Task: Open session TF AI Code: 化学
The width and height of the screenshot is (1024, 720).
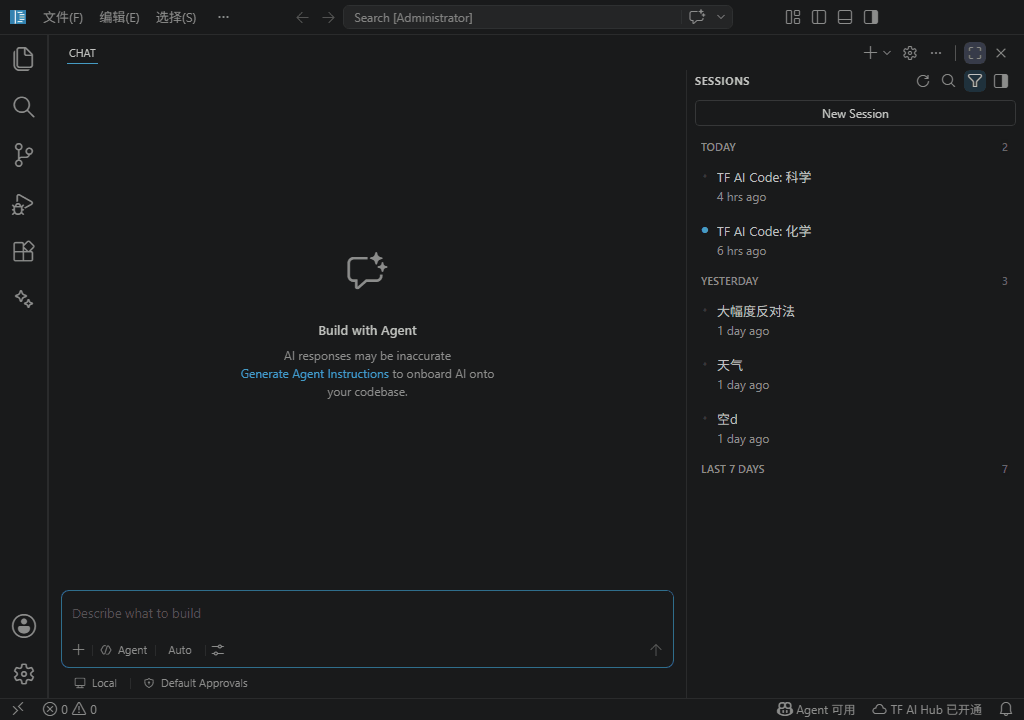Action: point(854,241)
